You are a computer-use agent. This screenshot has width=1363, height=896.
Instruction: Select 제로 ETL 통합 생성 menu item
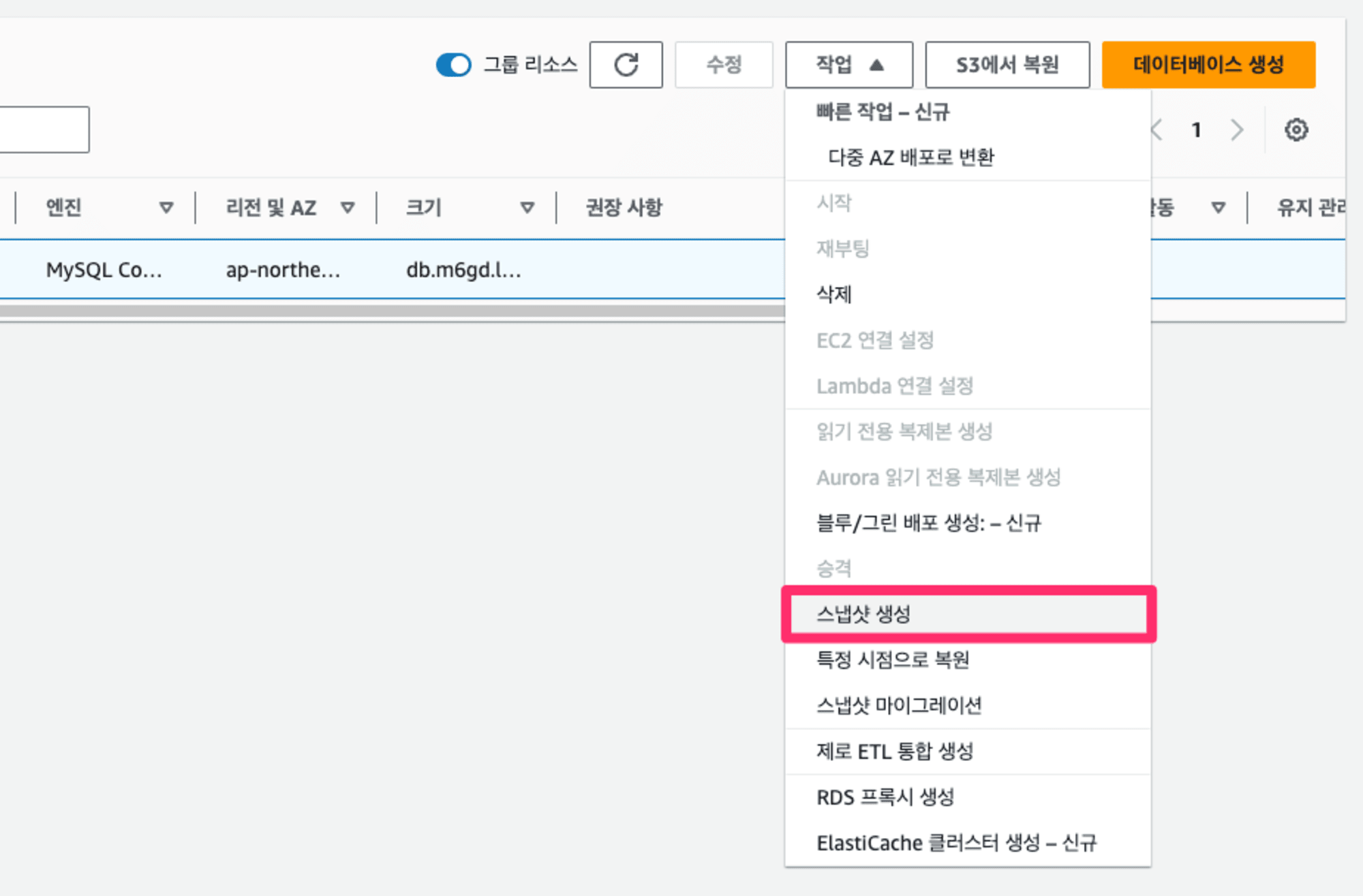(968, 752)
